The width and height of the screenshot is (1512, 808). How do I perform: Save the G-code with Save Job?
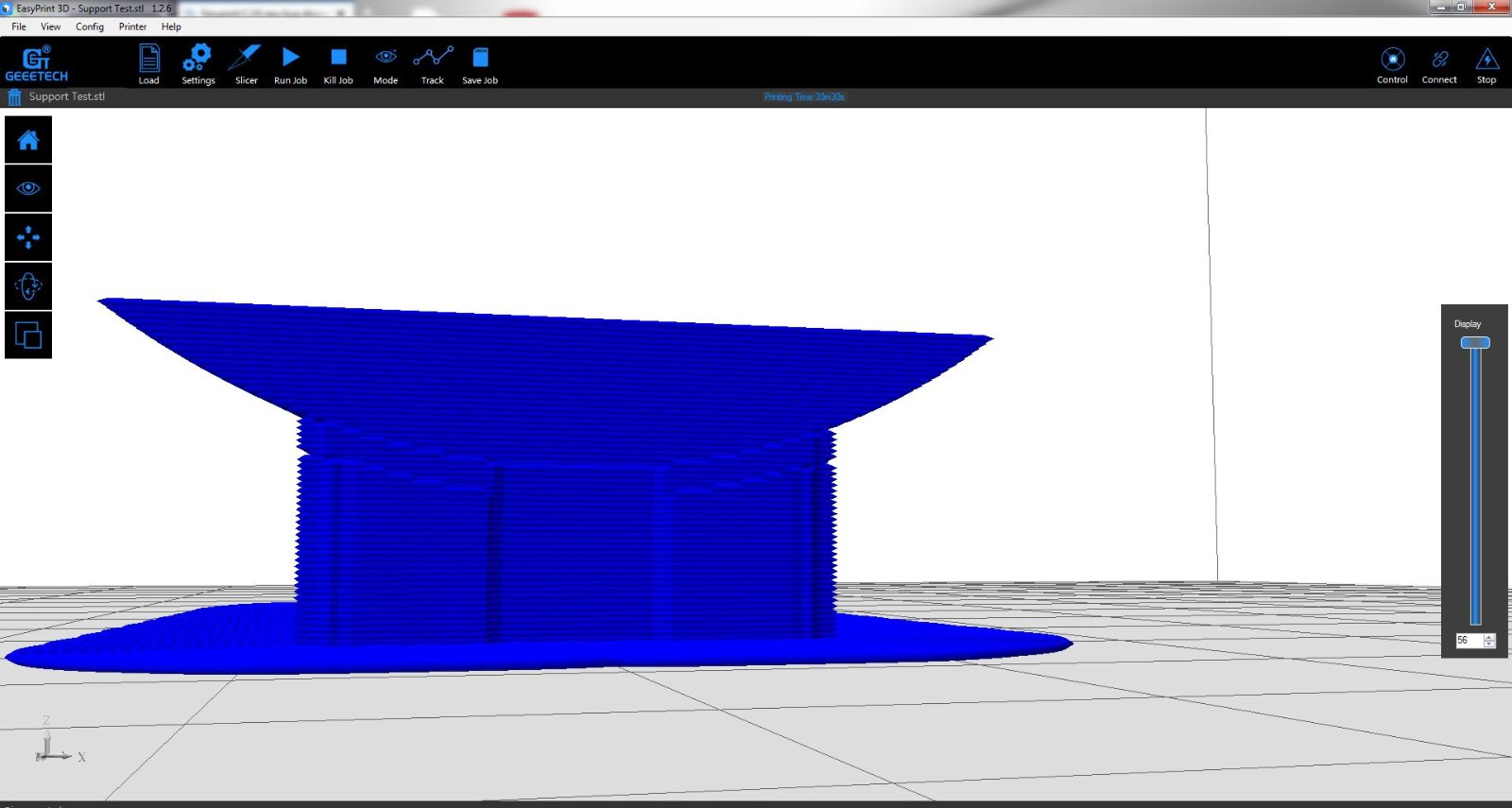coord(480,63)
